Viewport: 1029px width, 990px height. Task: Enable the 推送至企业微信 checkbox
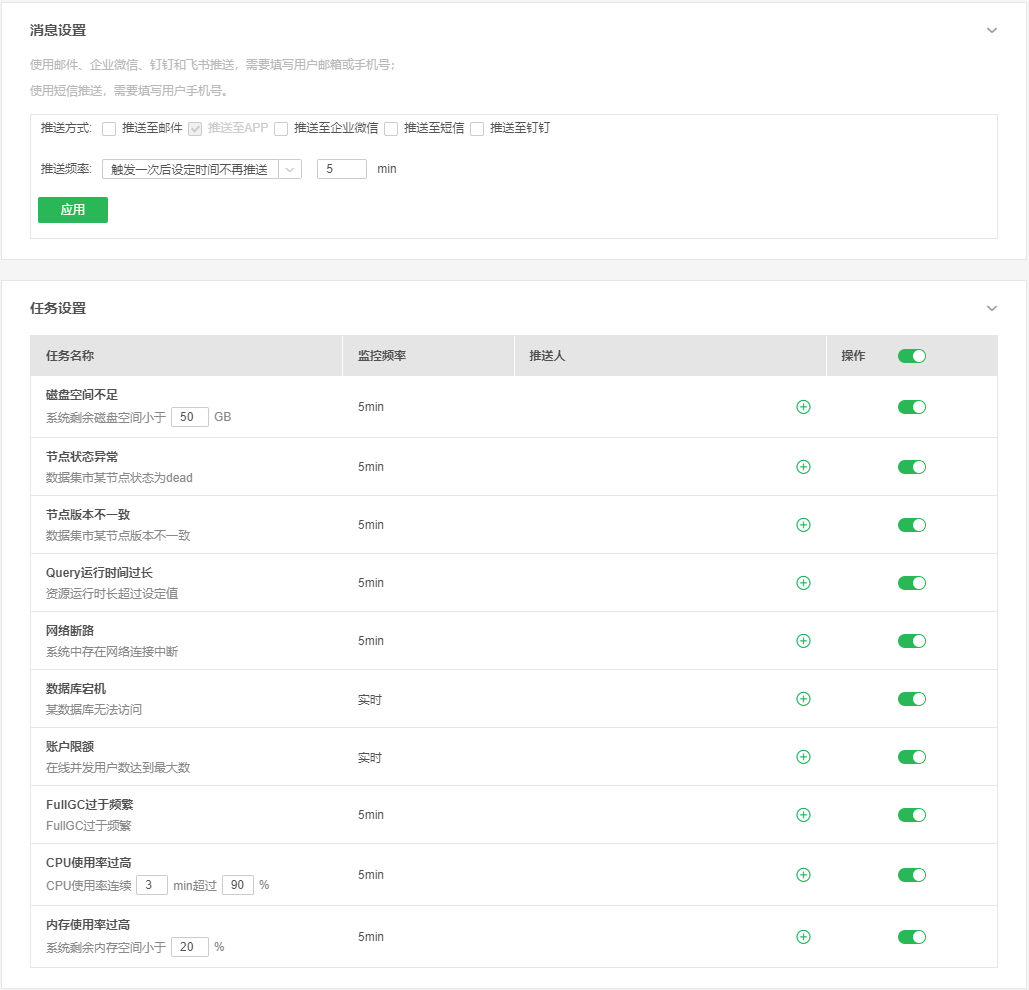coord(281,129)
